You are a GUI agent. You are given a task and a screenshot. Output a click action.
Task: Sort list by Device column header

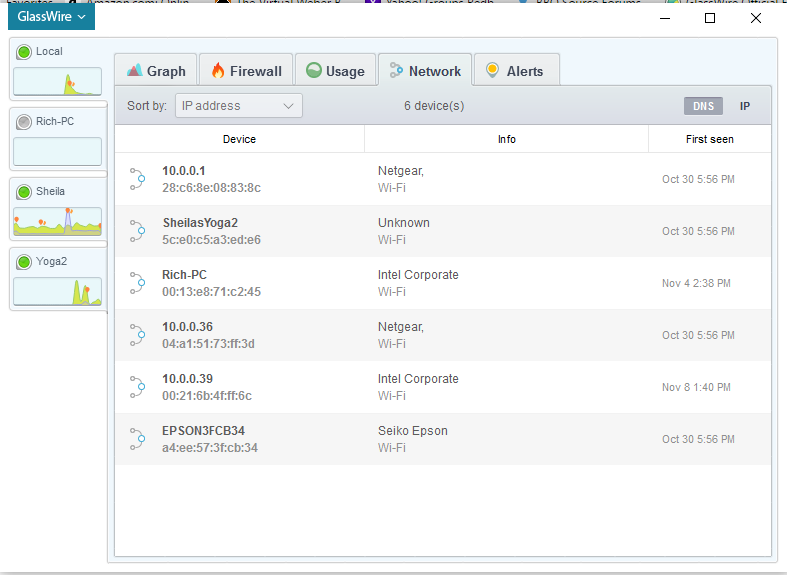(x=239, y=139)
